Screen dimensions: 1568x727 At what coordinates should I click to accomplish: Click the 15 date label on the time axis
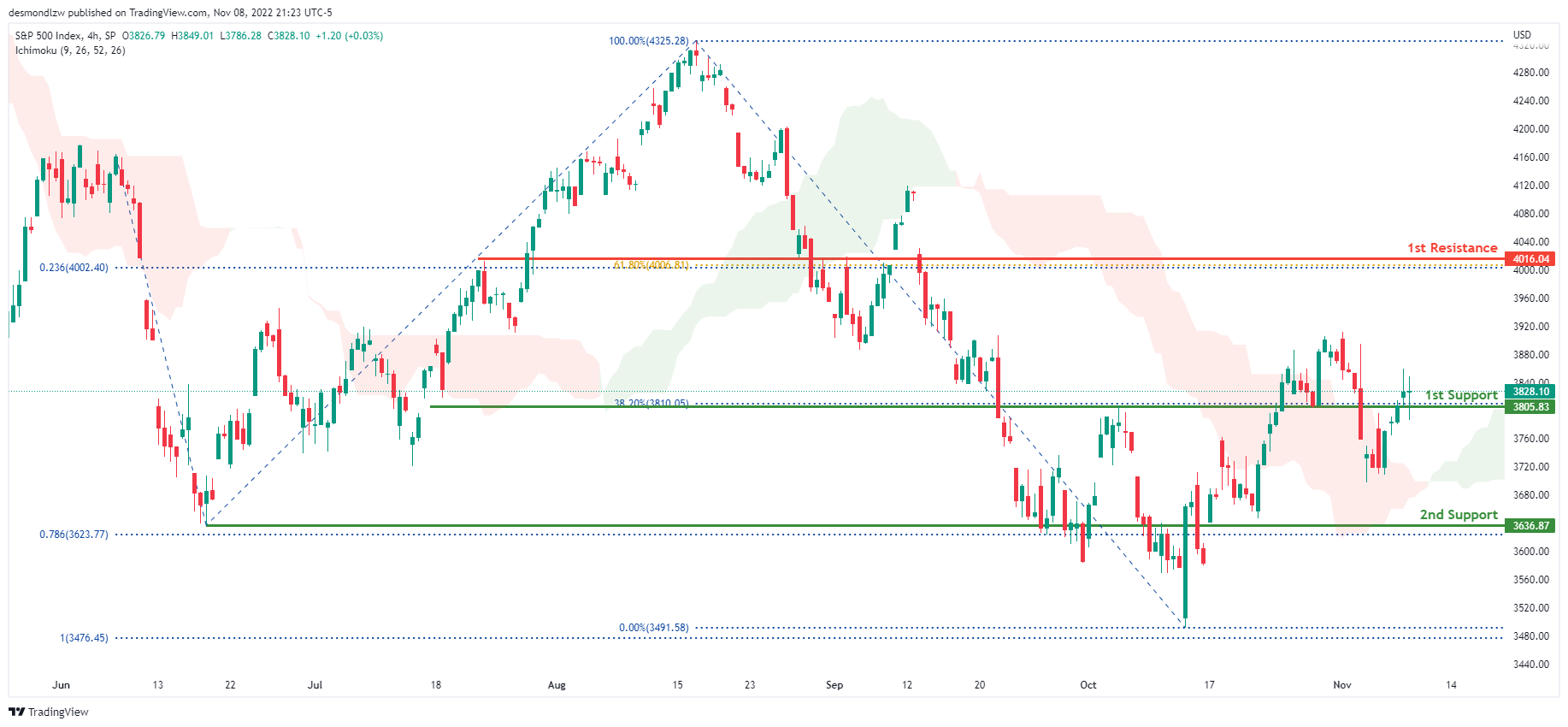click(677, 685)
